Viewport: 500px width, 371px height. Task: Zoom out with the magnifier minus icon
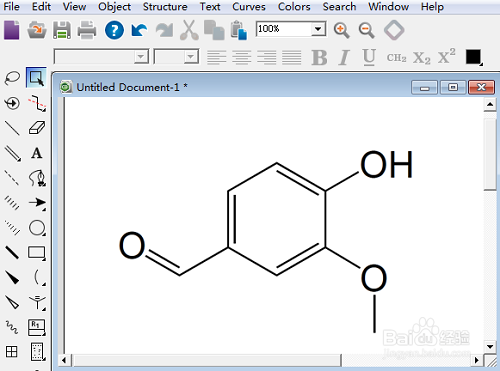(367, 30)
